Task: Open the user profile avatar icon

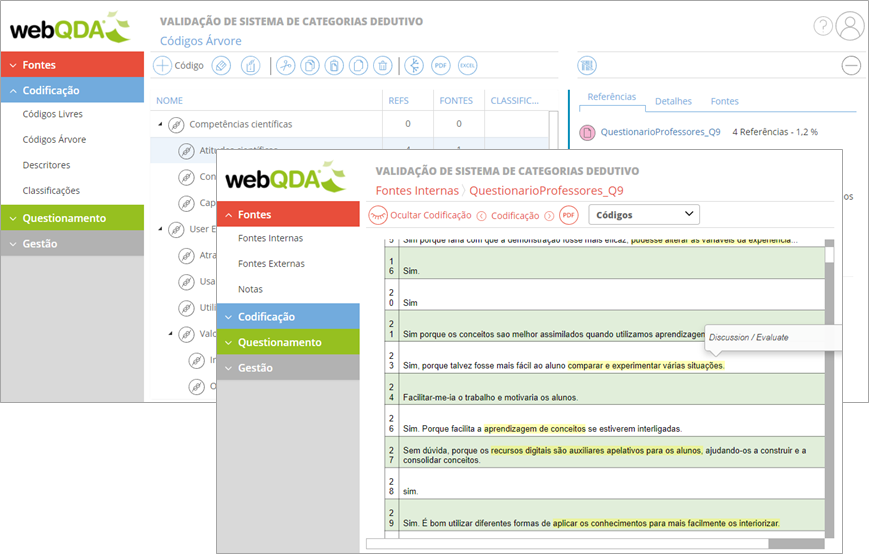Action: 850,25
